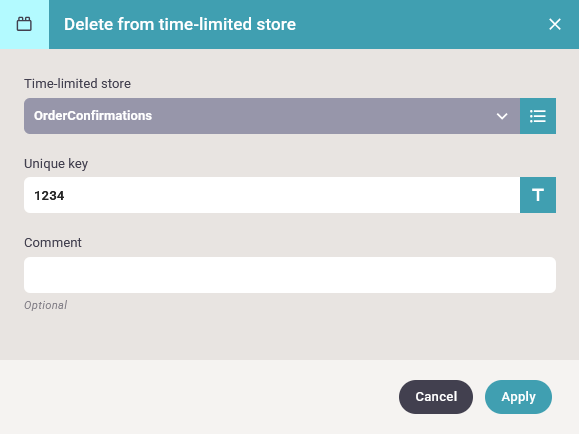Open the Time-limited store combo box
This screenshot has width=579, height=434.
(x=272, y=116)
